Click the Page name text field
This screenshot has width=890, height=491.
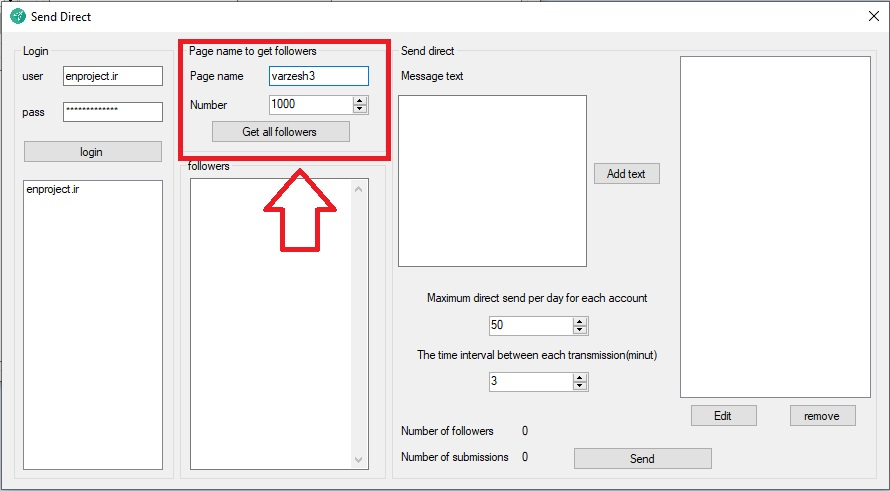coord(318,76)
